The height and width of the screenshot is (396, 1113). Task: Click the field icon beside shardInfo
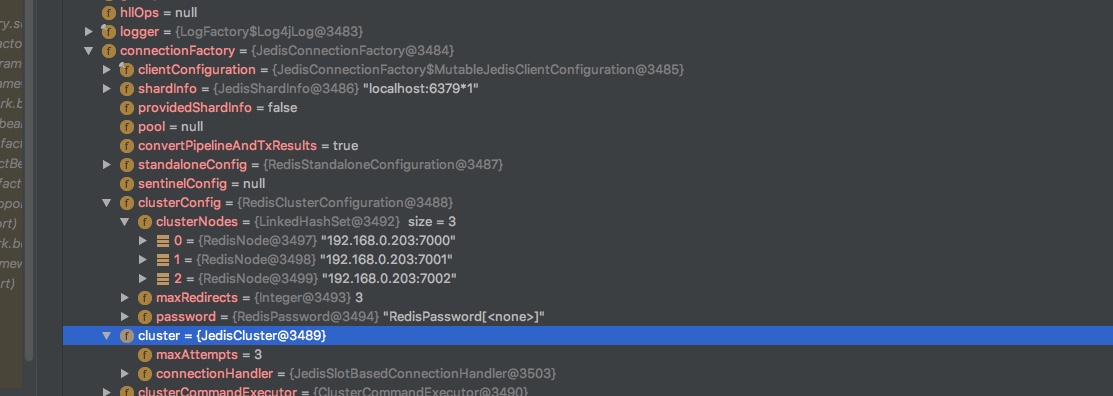(x=126, y=89)
